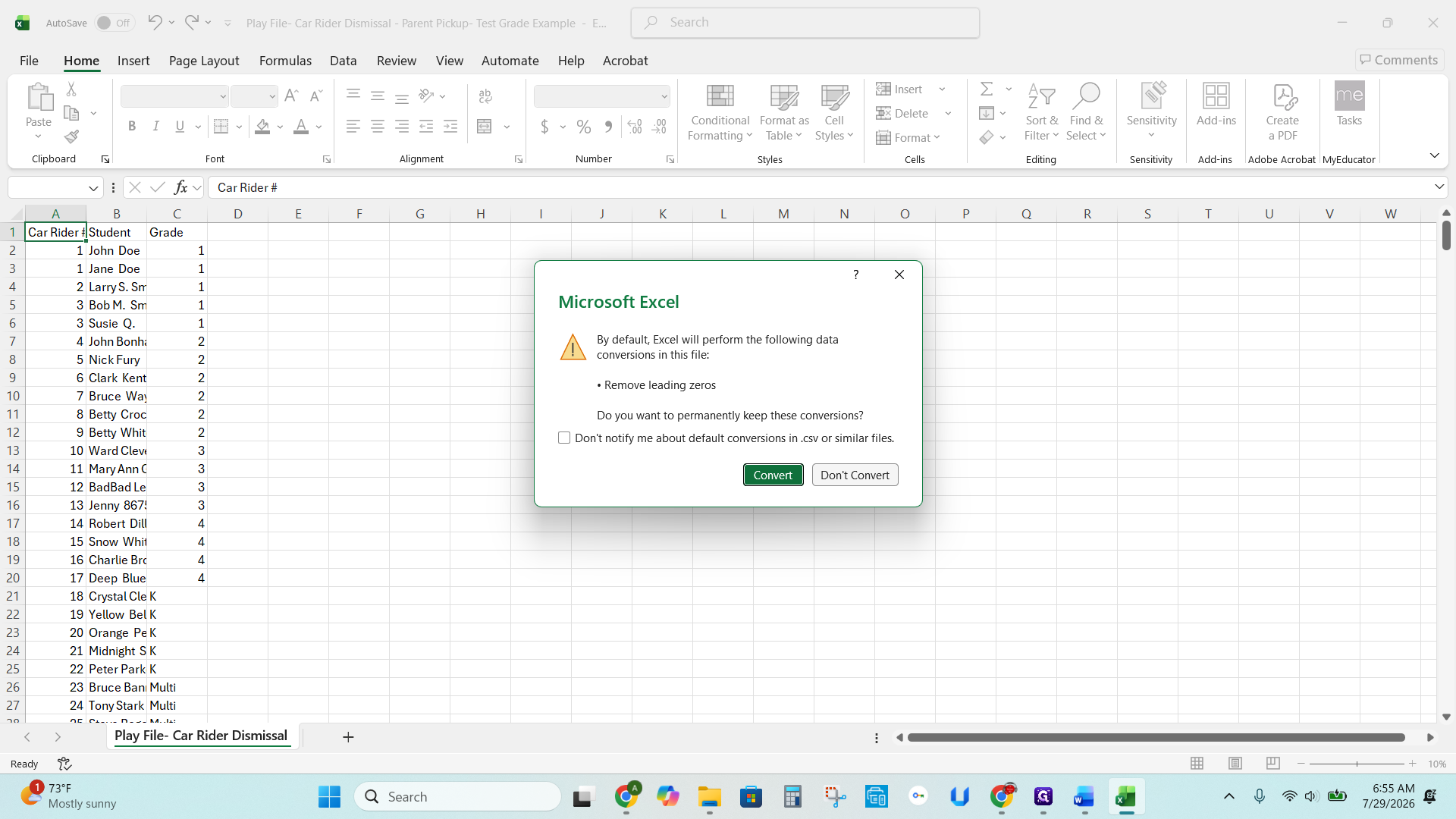Screen dimensions: 1456x819
Task: Open the Format cells dropdown
Action: tap(908, 137)
